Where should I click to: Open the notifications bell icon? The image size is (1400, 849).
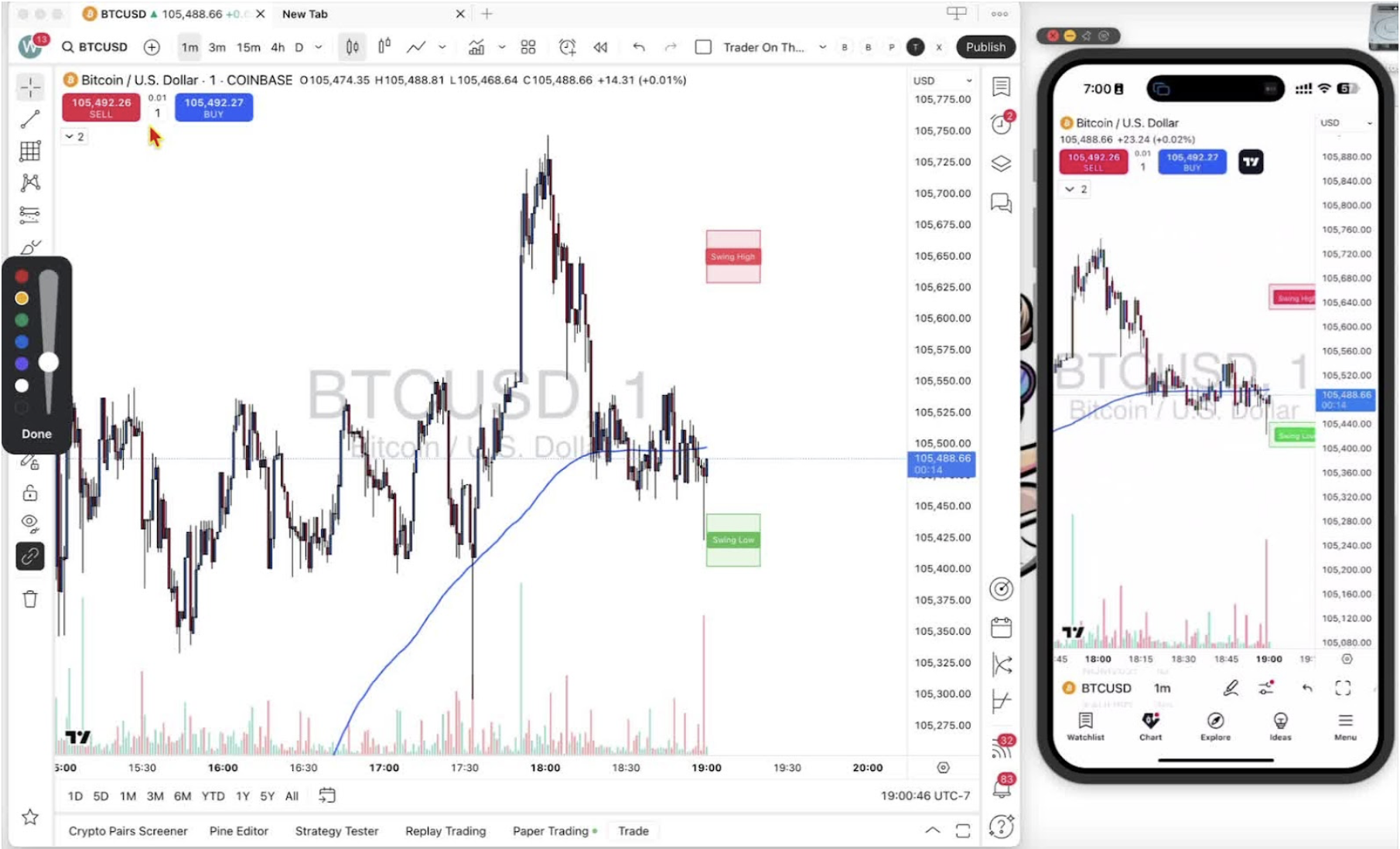(x=1002, y=787)
